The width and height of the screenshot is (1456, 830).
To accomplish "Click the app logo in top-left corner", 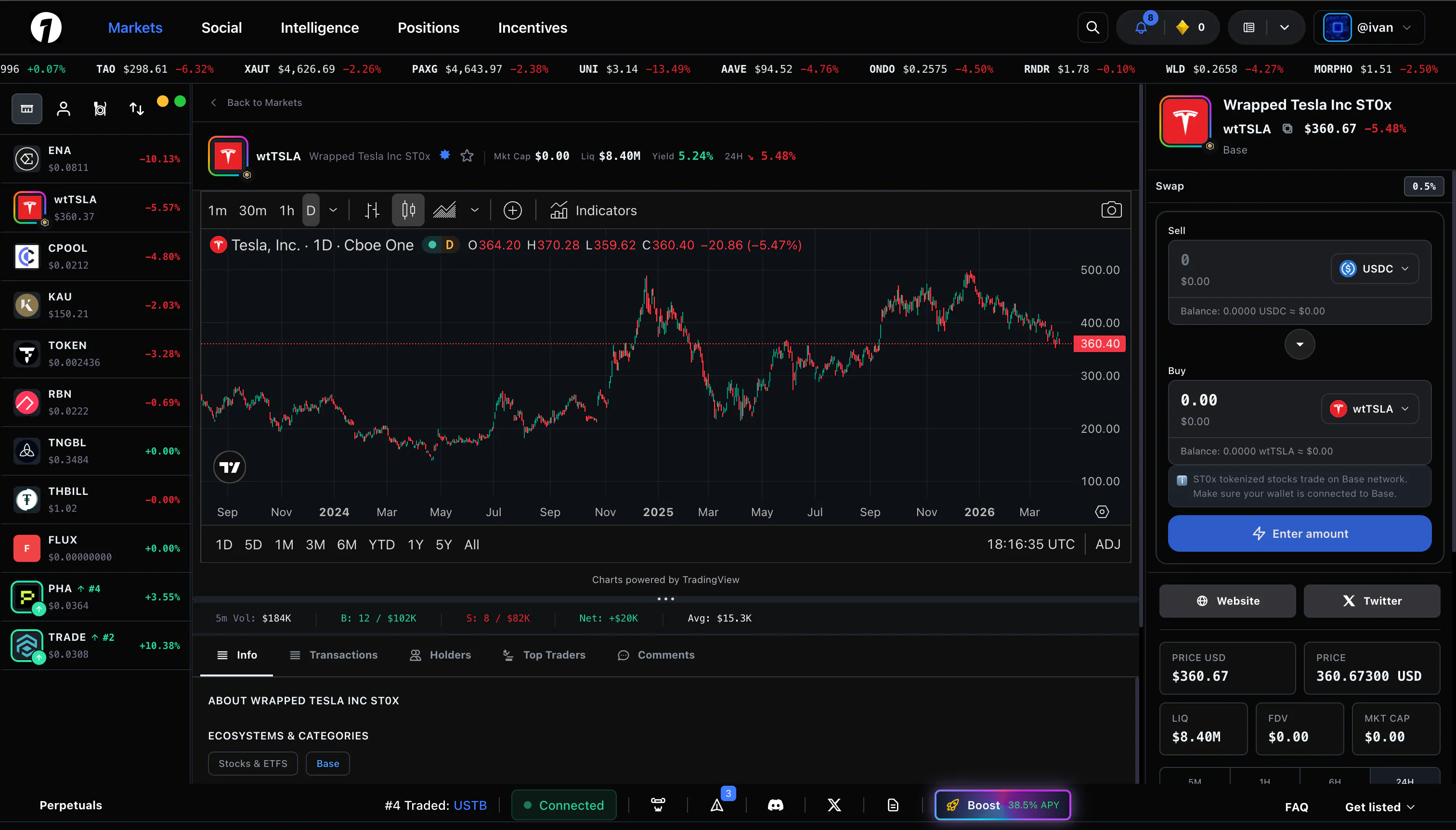I will click(46, 27).
